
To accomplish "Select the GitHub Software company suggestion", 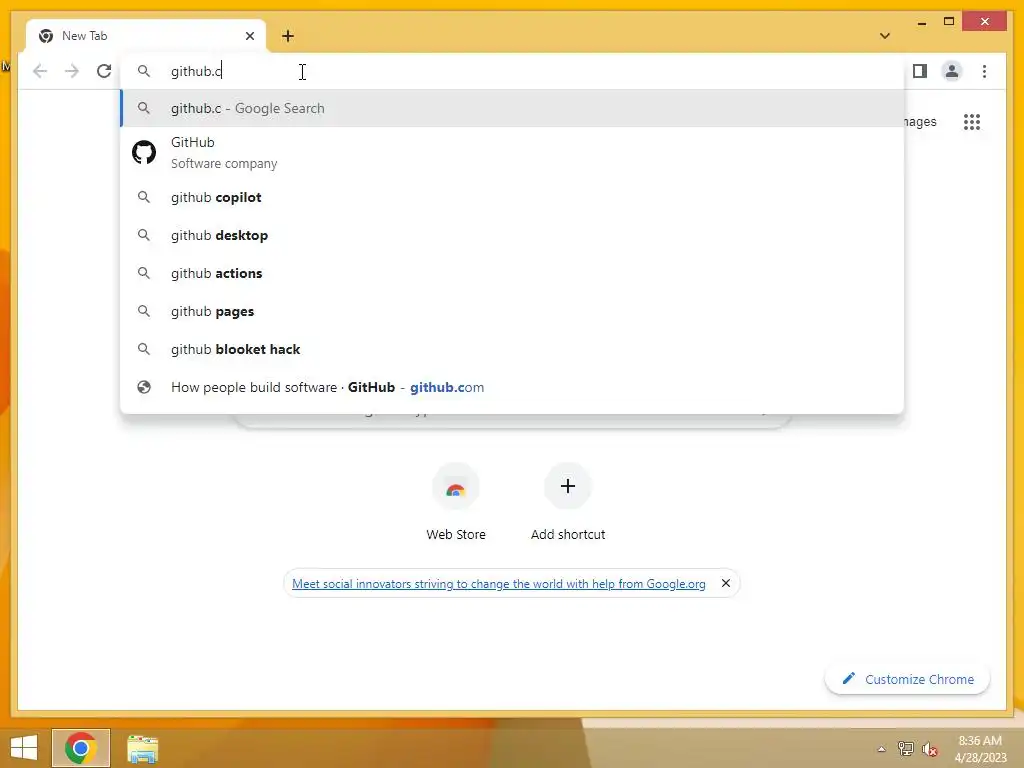I will click(x=512, y=152).
